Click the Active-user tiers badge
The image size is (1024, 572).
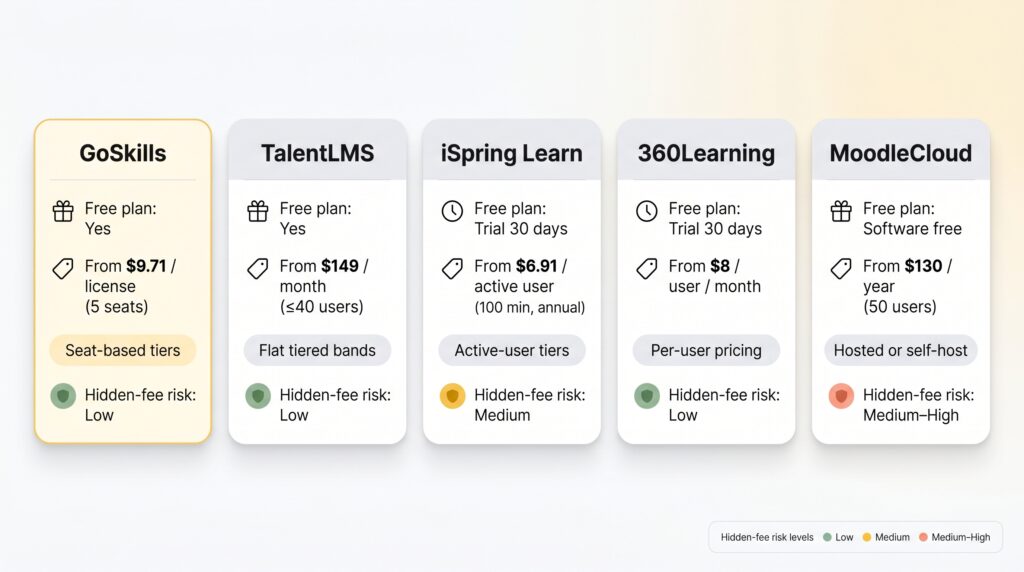click(x=511, y=350)
